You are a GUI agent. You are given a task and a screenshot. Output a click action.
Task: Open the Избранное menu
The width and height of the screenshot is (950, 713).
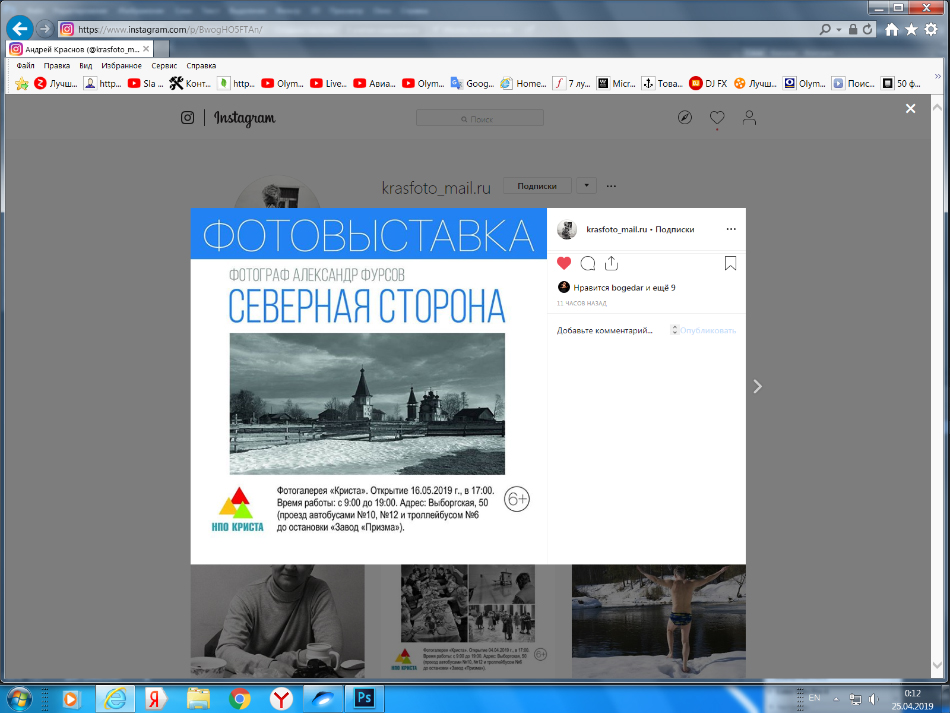pos(121,65)
